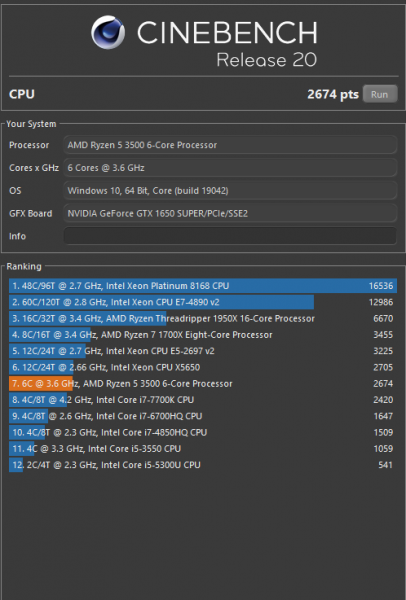The height and width of the screenshot is (600, 406).
Task: Click the Core i7-7700K ranking entry
Action: point(203,400)
